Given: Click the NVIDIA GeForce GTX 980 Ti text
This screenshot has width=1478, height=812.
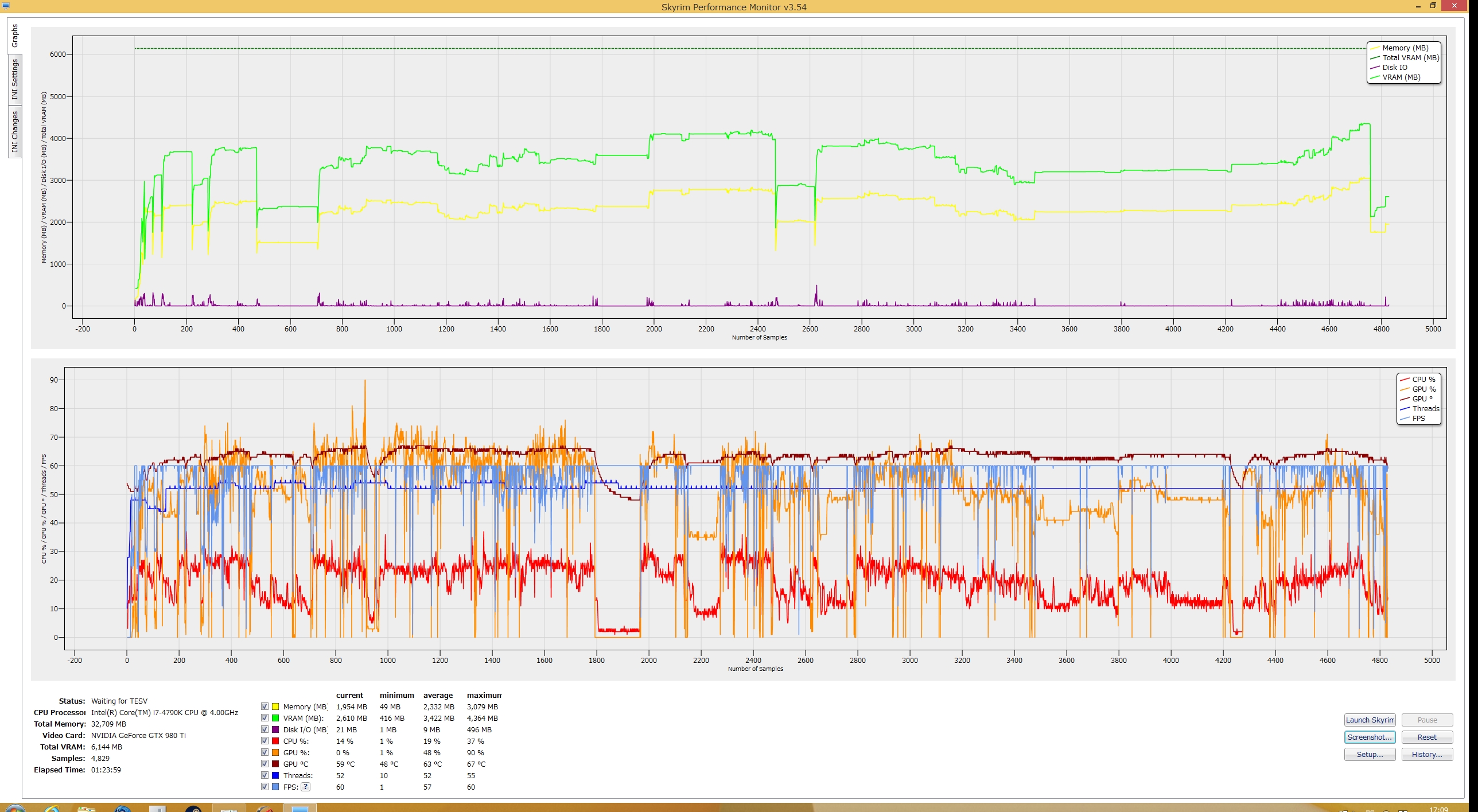Looking at the screenshot, I should tap(138, 735).
